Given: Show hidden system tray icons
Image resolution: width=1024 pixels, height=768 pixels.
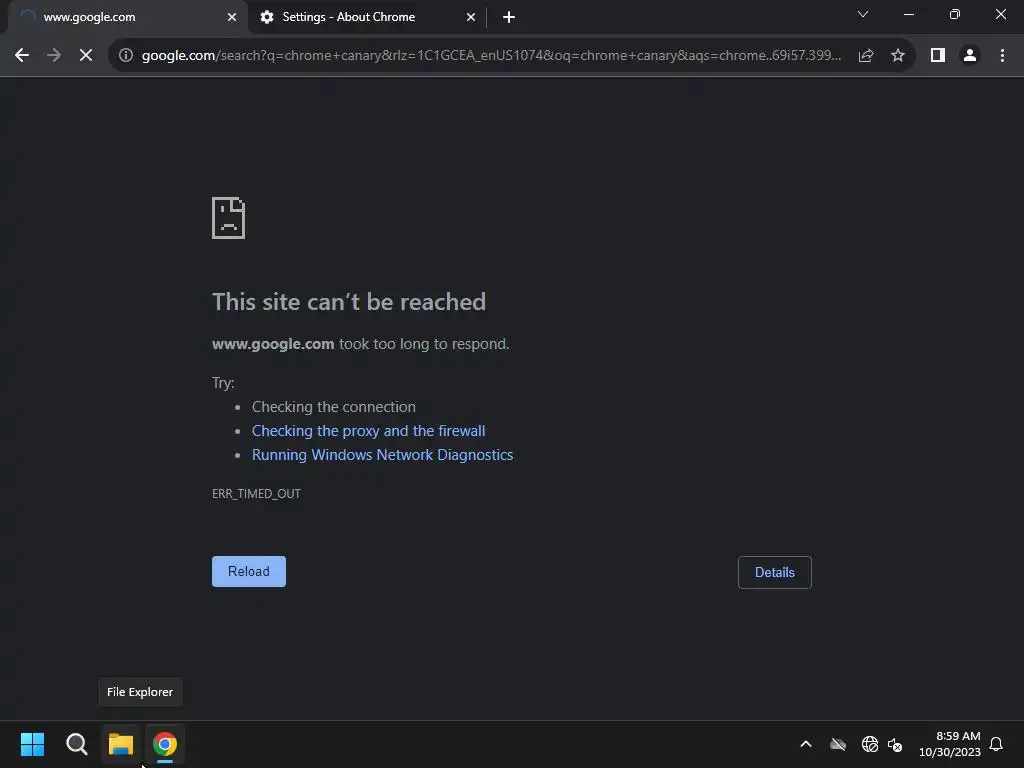Looking at the screenshot, I should click(x=806, y=744).
